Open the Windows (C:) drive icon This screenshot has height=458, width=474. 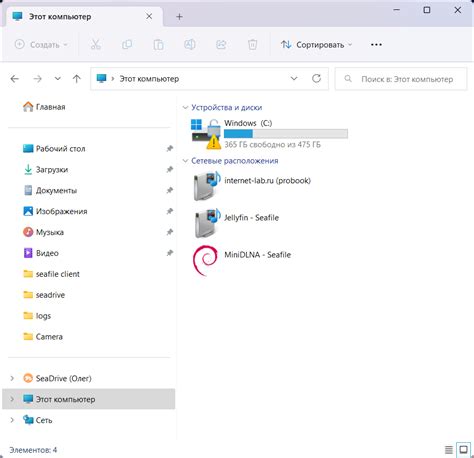[x=206, y=134]
